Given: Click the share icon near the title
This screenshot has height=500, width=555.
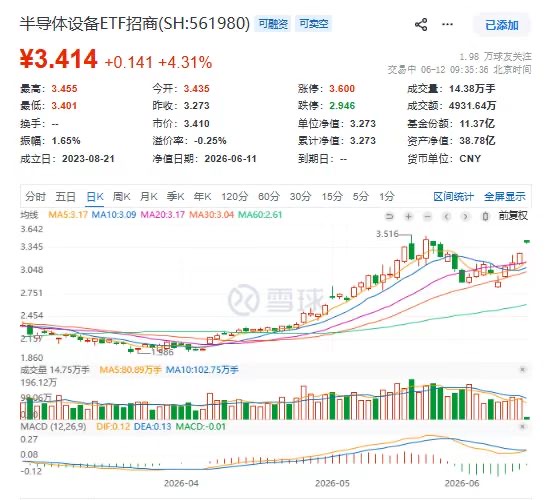Looking at the screenshot, I should pyautogui.click(x=421, y=24).
